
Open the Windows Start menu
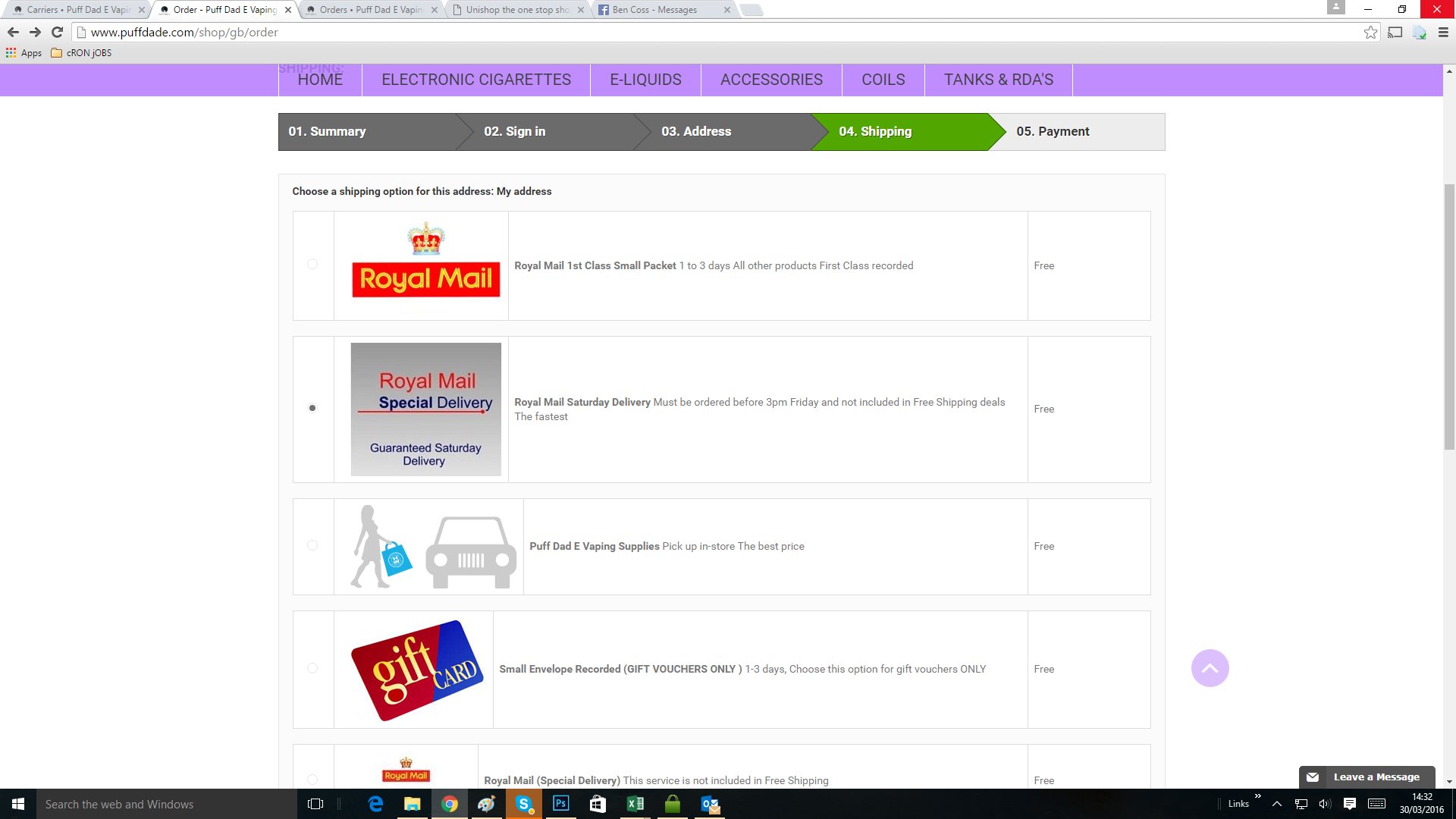18,804
